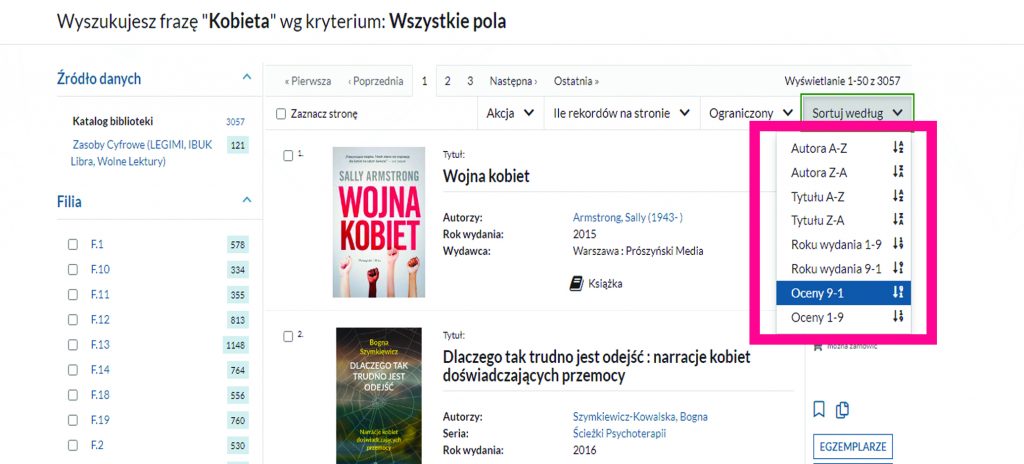Check the Zaznacz stronę checkbox
This screenshot has width=1024, height=464.
(x=281, y=114)
